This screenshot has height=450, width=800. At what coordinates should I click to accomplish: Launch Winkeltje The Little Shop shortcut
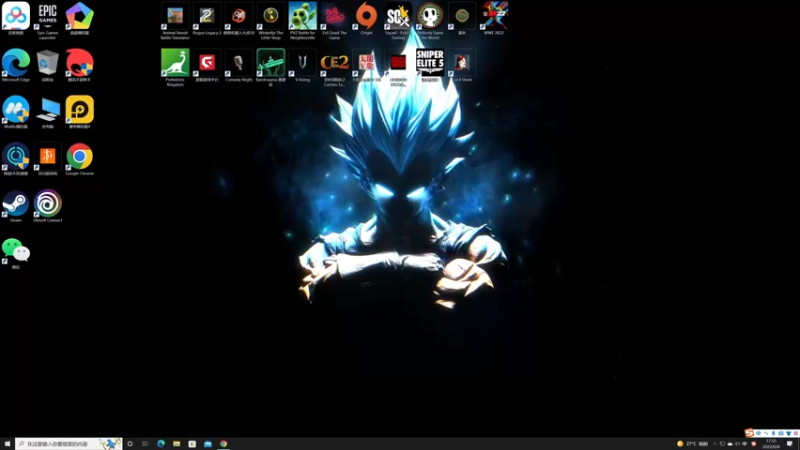pos(271,20)
